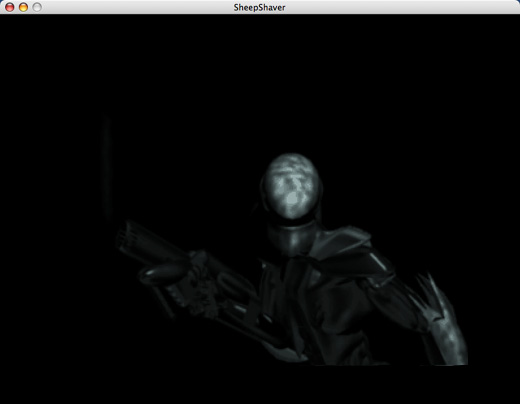Click the SheepShaver title text
This screenshot has width=520, height=404.
(x=259, y=7)
